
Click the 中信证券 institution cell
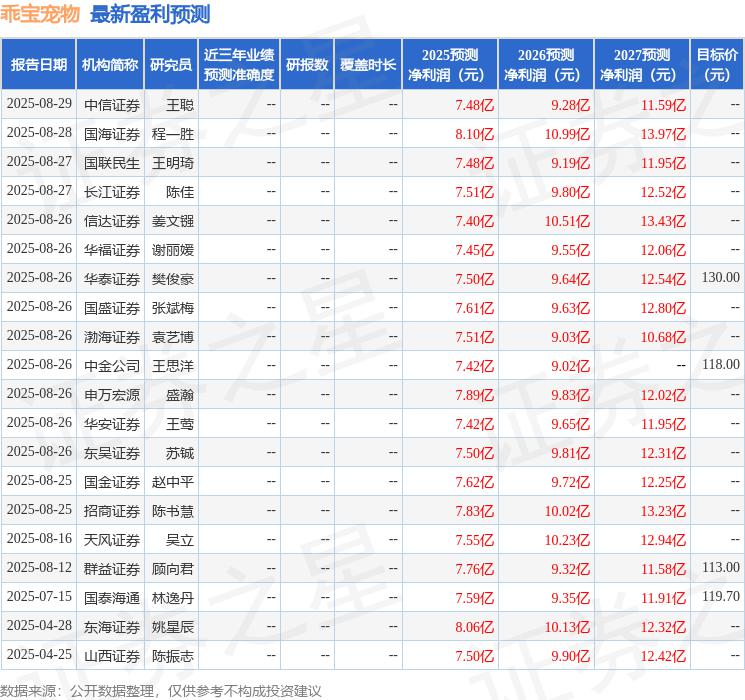click(112, 105)
